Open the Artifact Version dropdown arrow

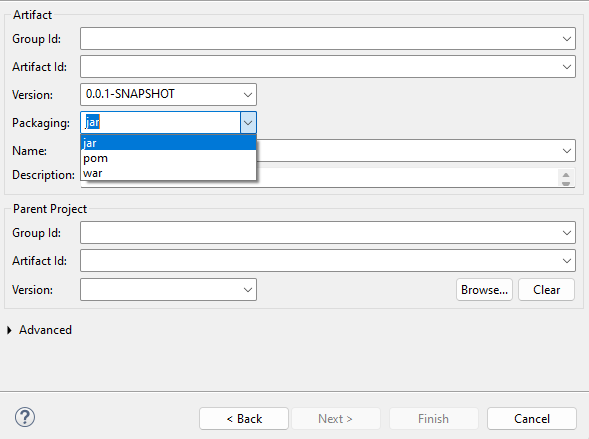pyautogui.click(x=248, y=95)
